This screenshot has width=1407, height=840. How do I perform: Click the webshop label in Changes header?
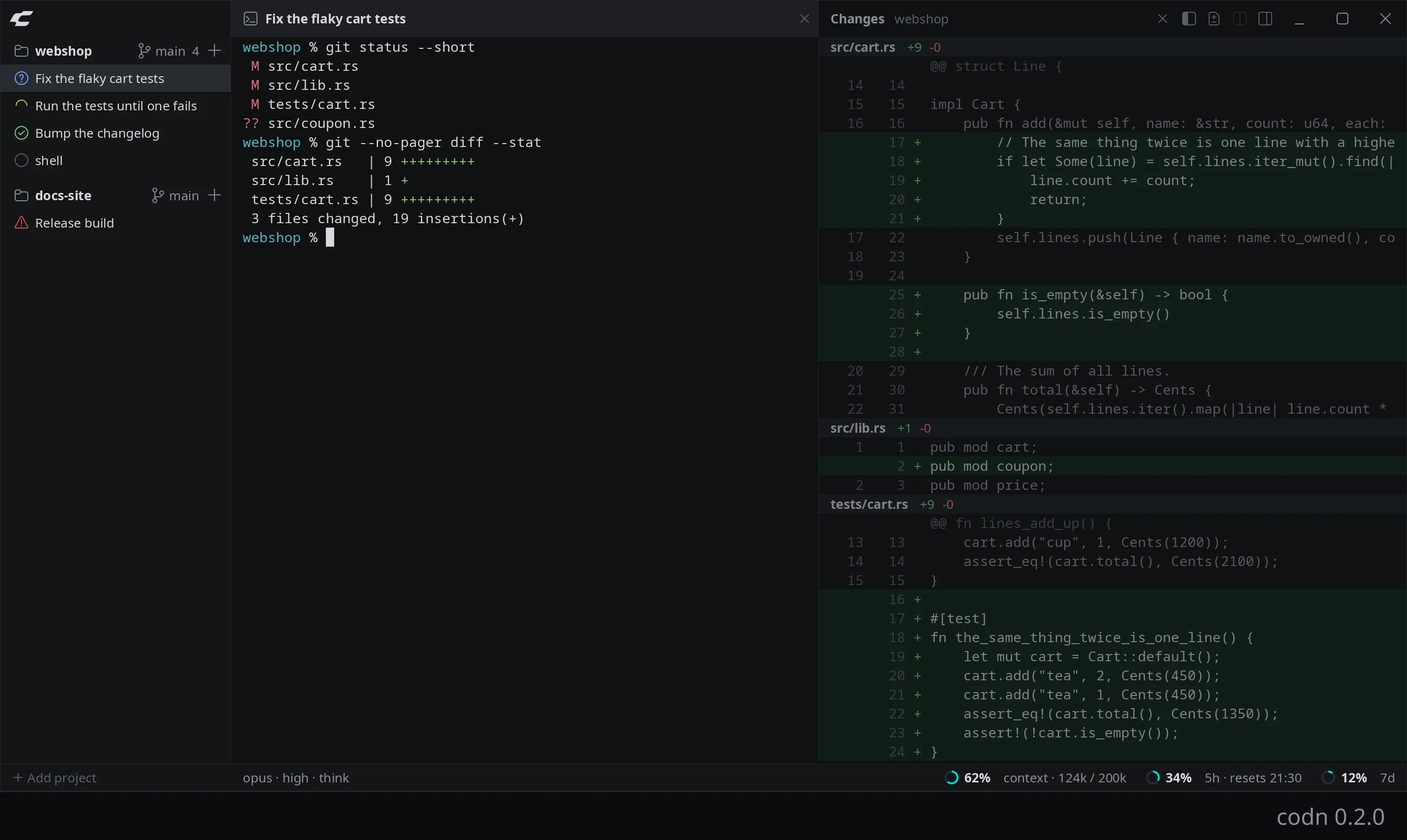(921, 19)
